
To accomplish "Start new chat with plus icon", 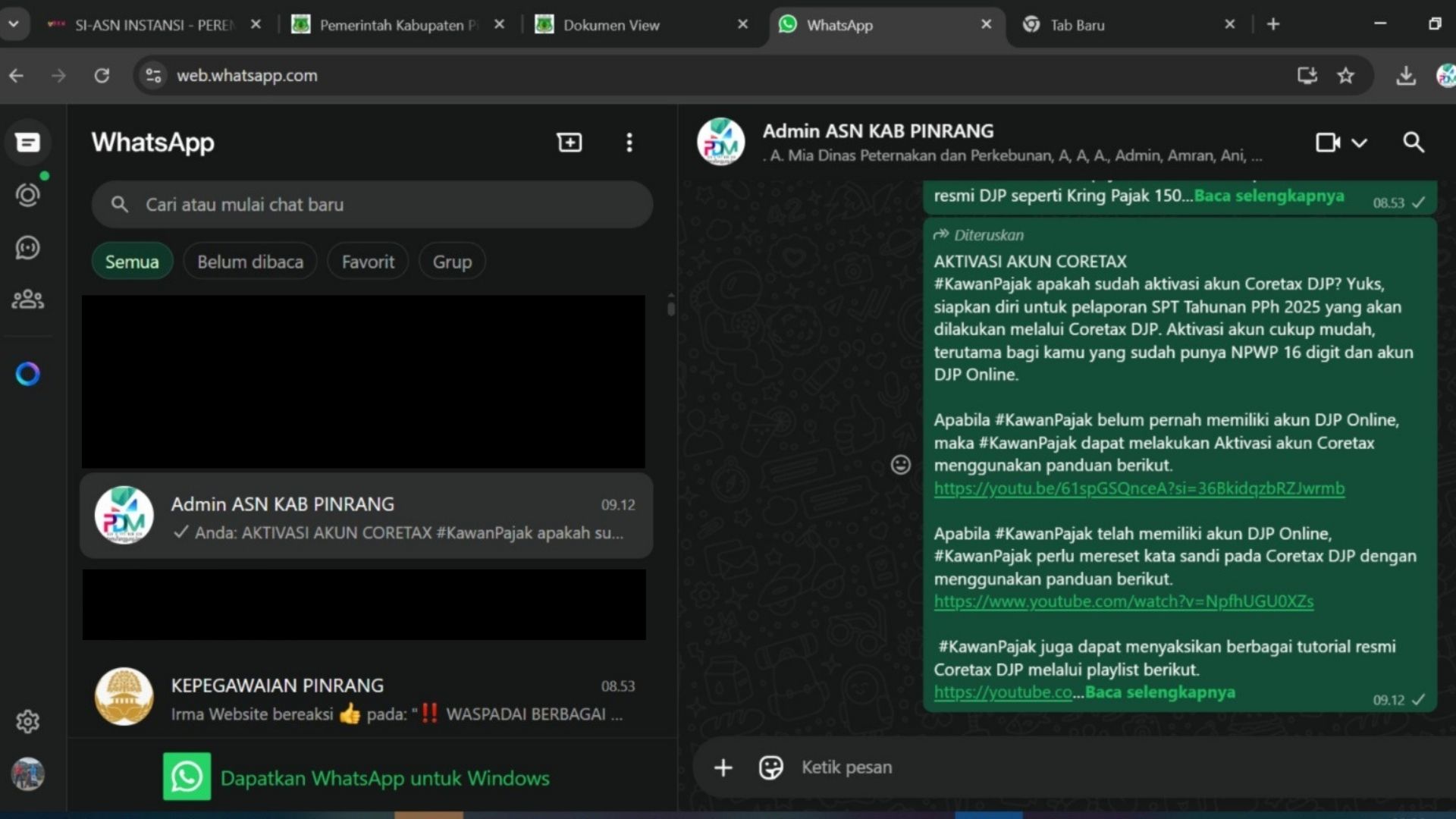I will 569,143.
